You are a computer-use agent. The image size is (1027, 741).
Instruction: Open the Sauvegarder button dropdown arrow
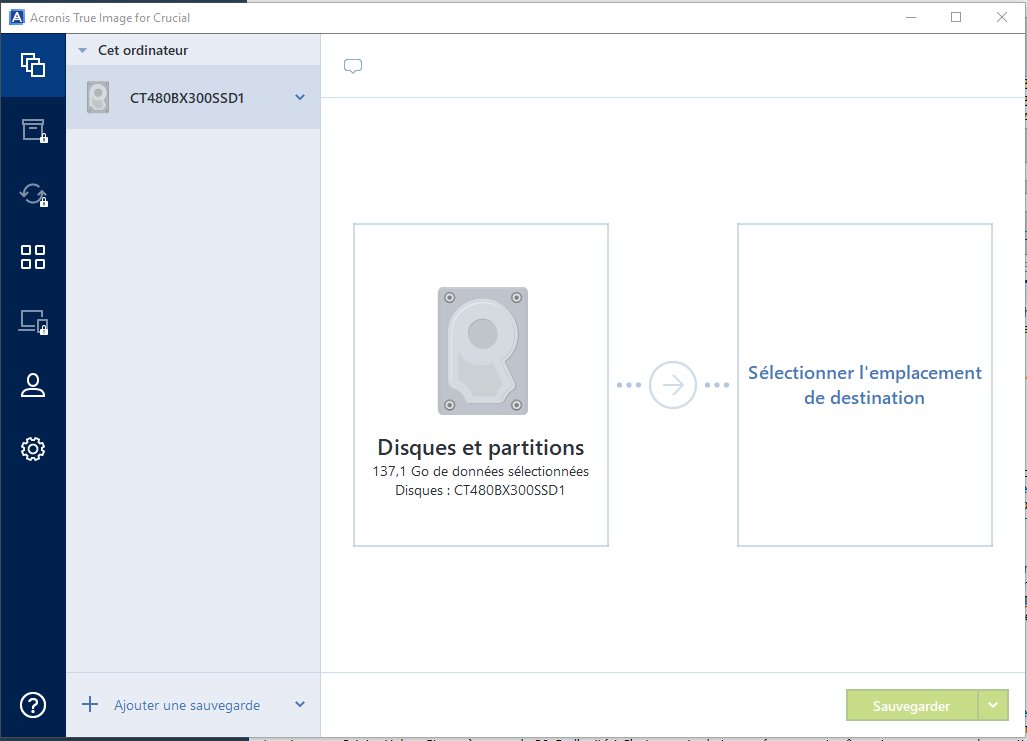(x=992, y=705)
